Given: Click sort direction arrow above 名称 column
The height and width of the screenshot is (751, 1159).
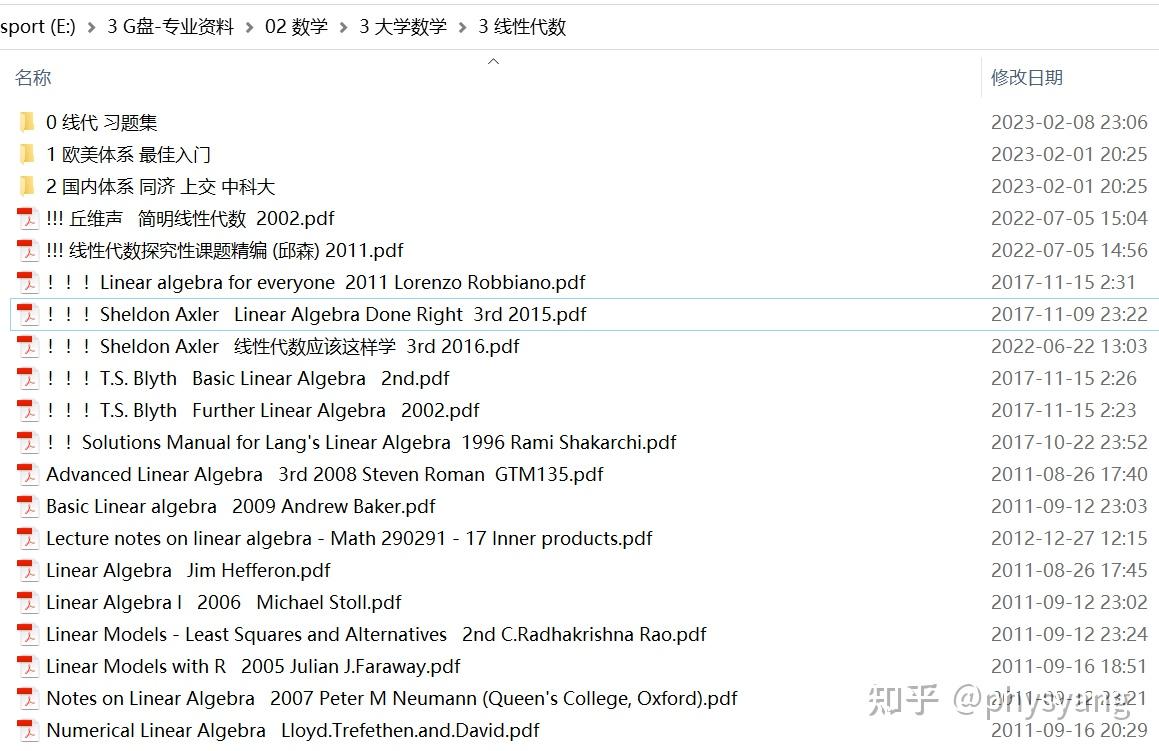Looking at the screenshot, I should tap(494, 61).
